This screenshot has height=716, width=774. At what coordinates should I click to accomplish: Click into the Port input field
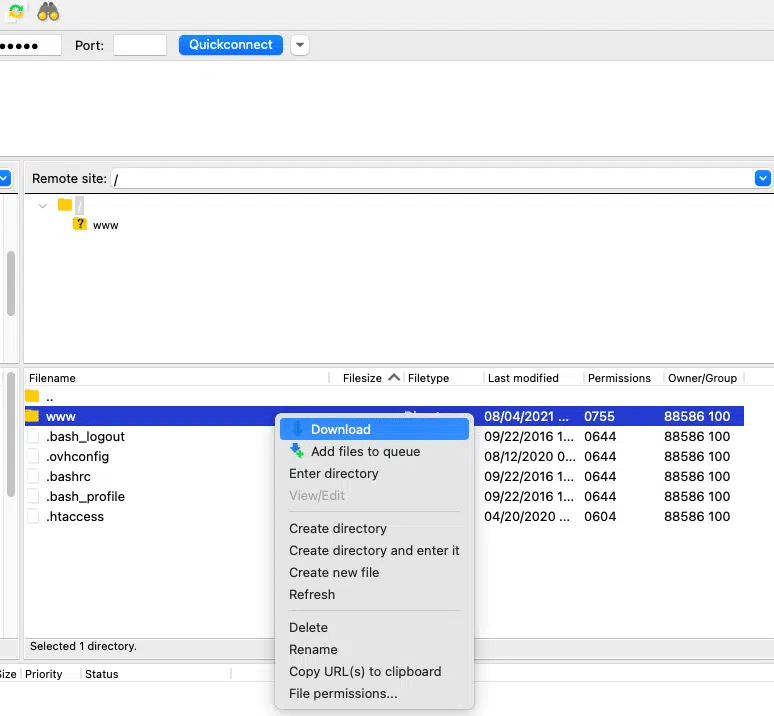tap(140, 45)
